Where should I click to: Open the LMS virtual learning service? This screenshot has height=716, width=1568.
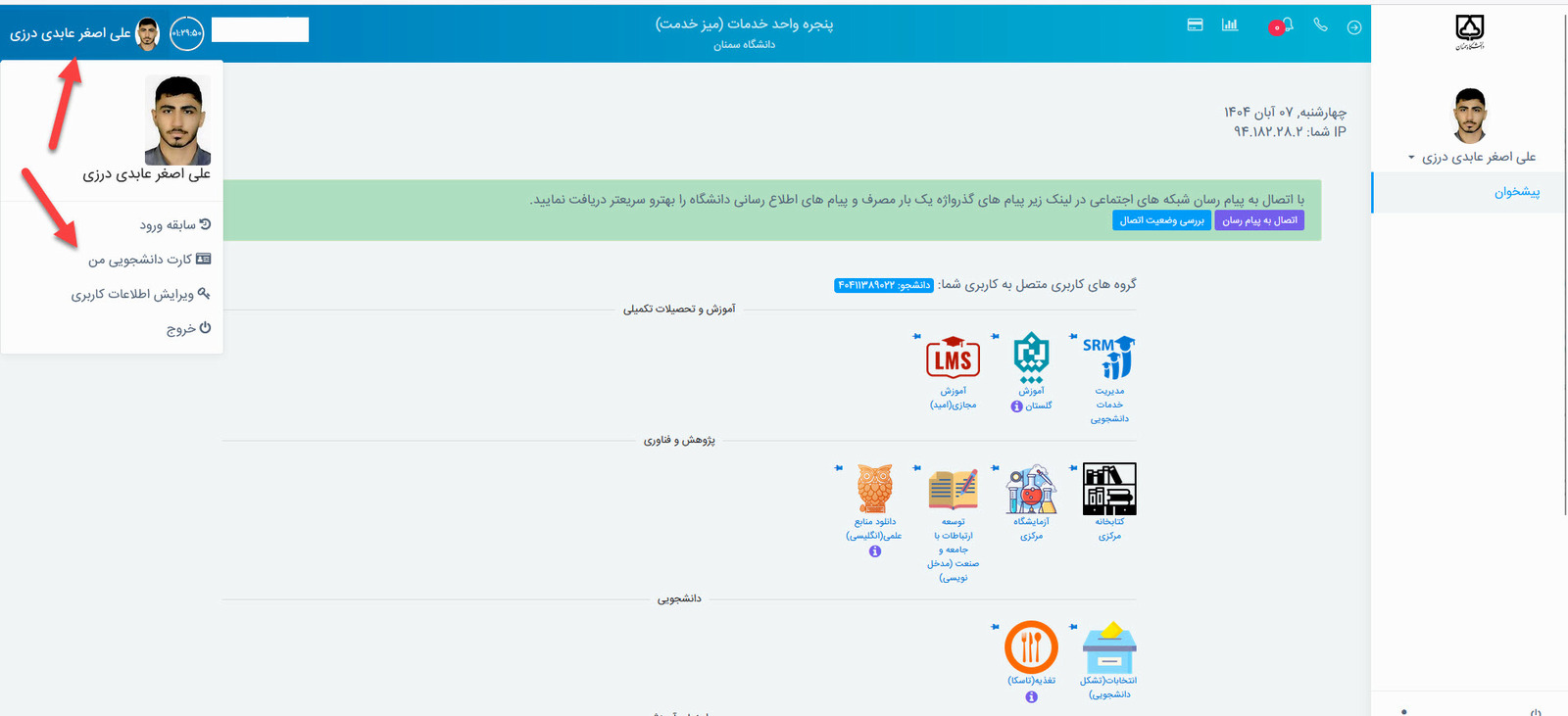[x=953, y=358]
